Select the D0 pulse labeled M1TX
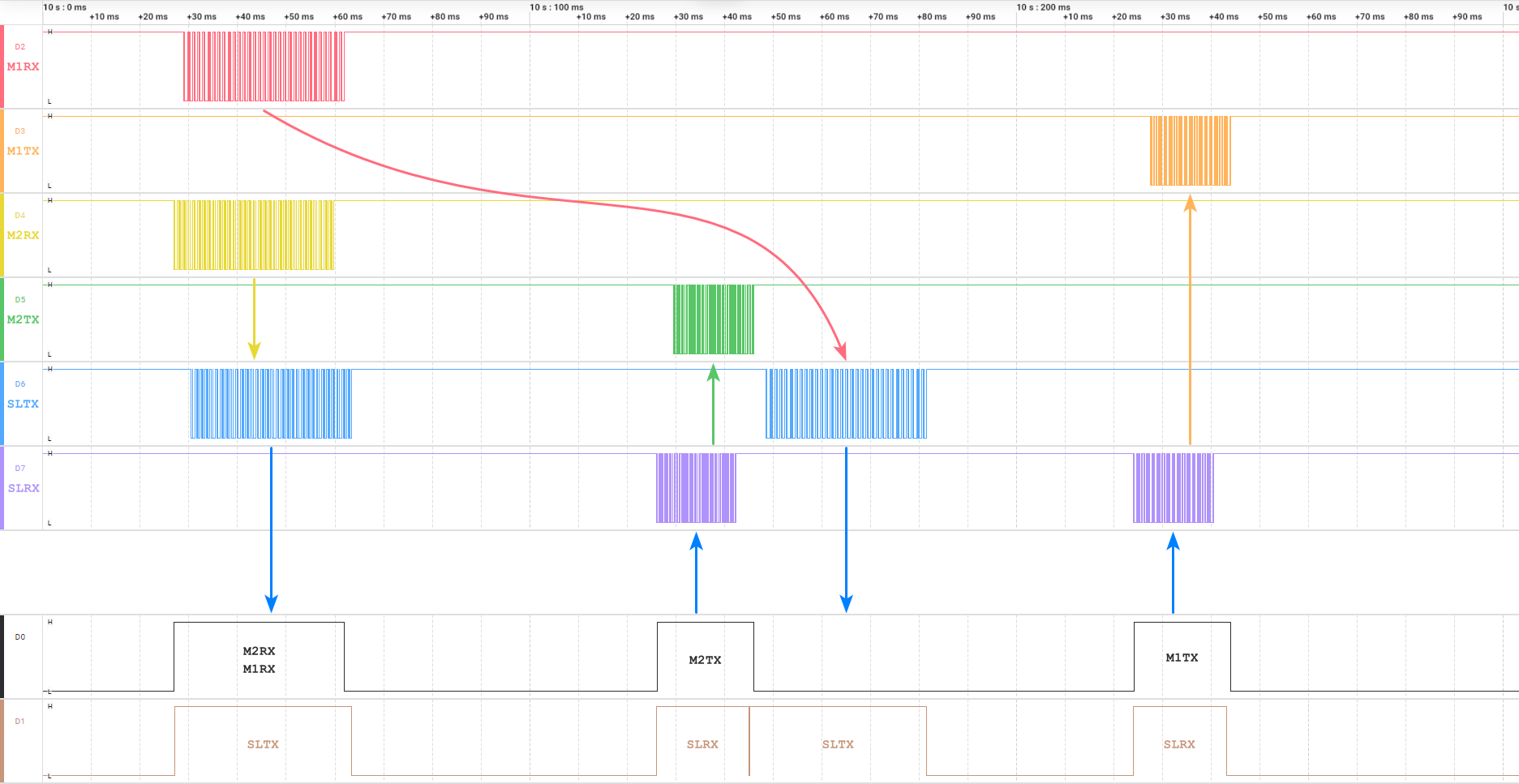The width and height of the screenshot is (1519, 784). point(1182,657)
